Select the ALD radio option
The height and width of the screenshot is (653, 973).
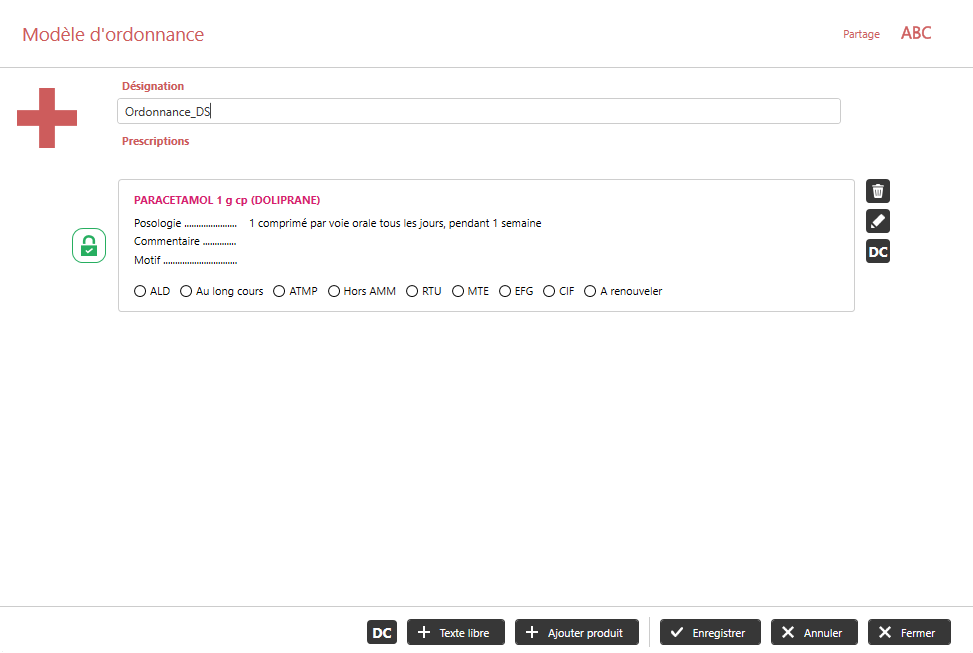coord(141,292)
